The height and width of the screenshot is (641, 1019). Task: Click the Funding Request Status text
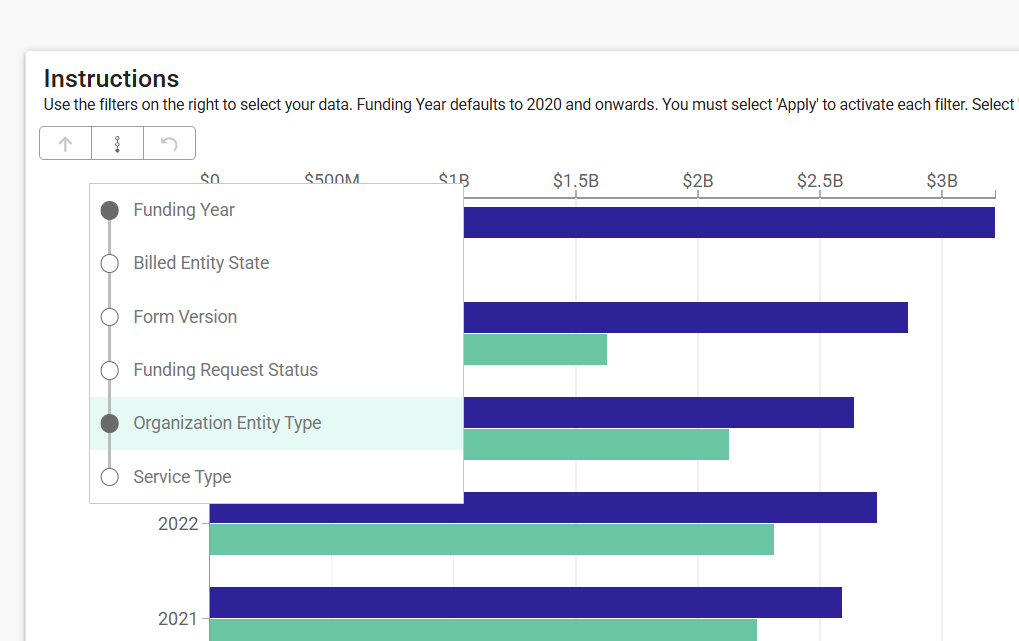(x=225, y=370)
